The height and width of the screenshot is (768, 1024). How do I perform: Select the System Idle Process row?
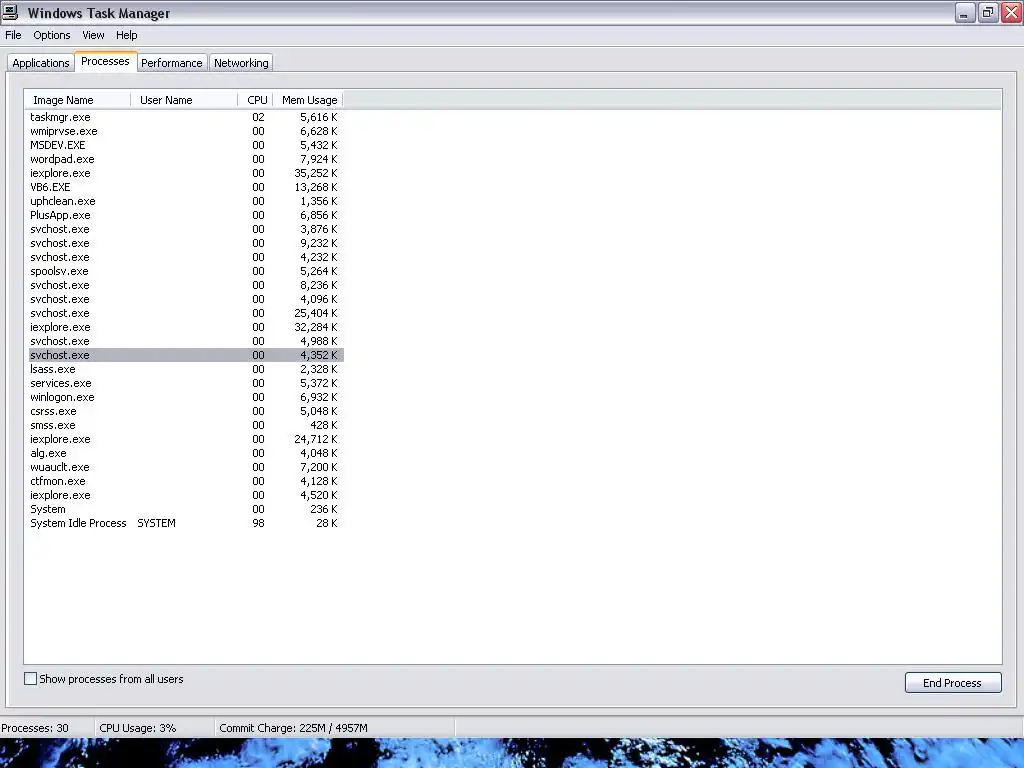tap(185, 523)
